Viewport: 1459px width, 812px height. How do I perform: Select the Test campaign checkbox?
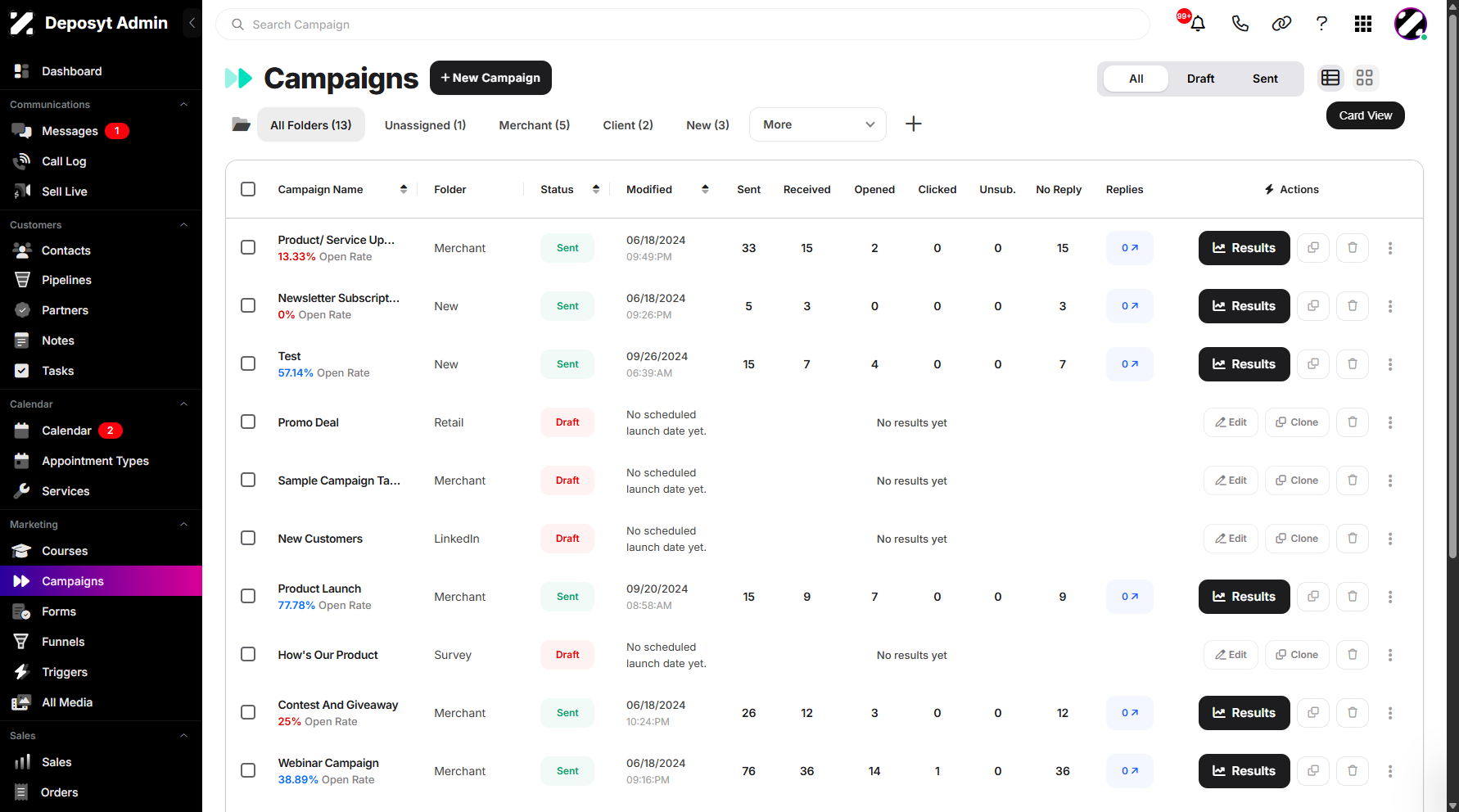pos(248,363)
